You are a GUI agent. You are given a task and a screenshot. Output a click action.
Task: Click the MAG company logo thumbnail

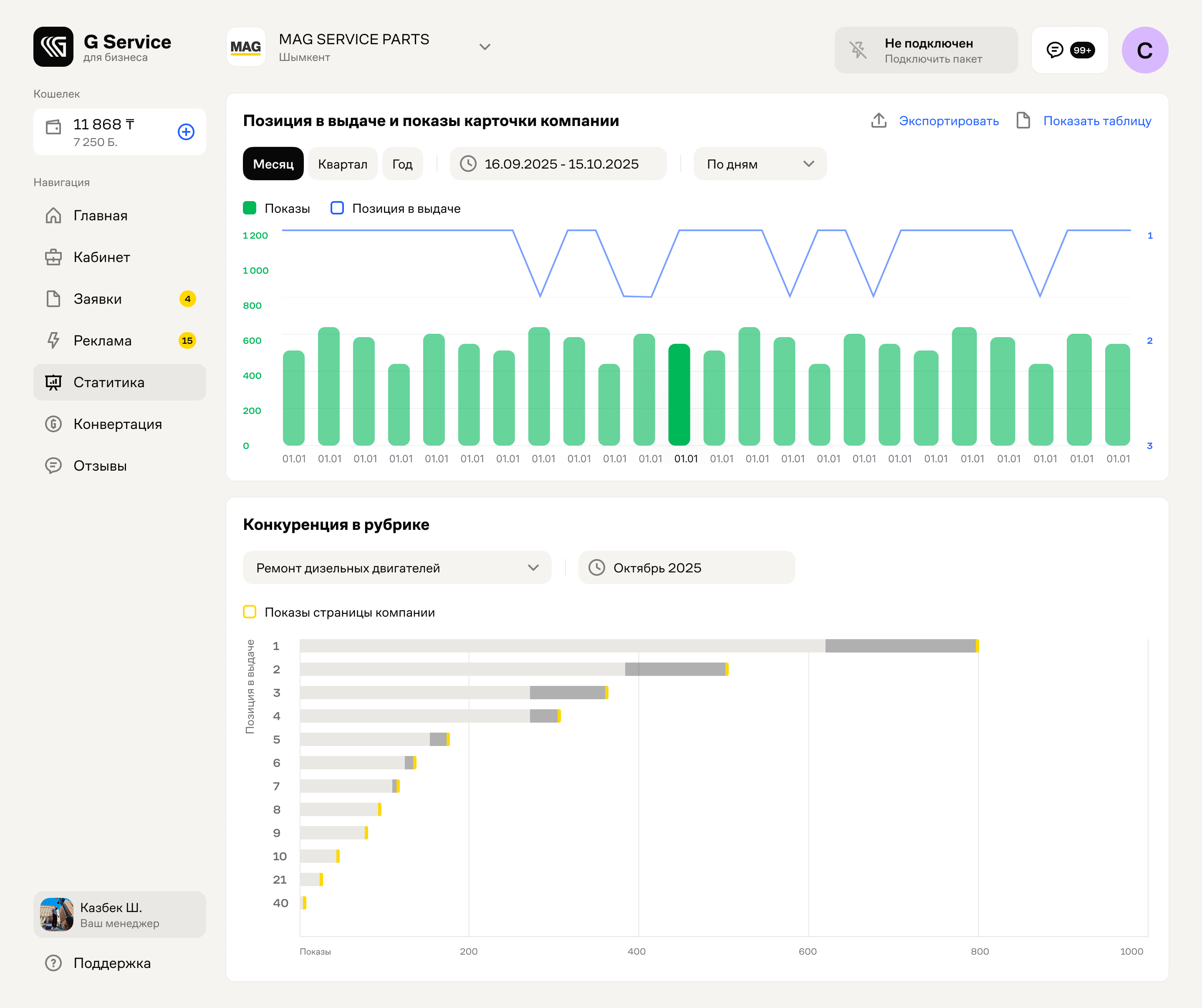246,47
